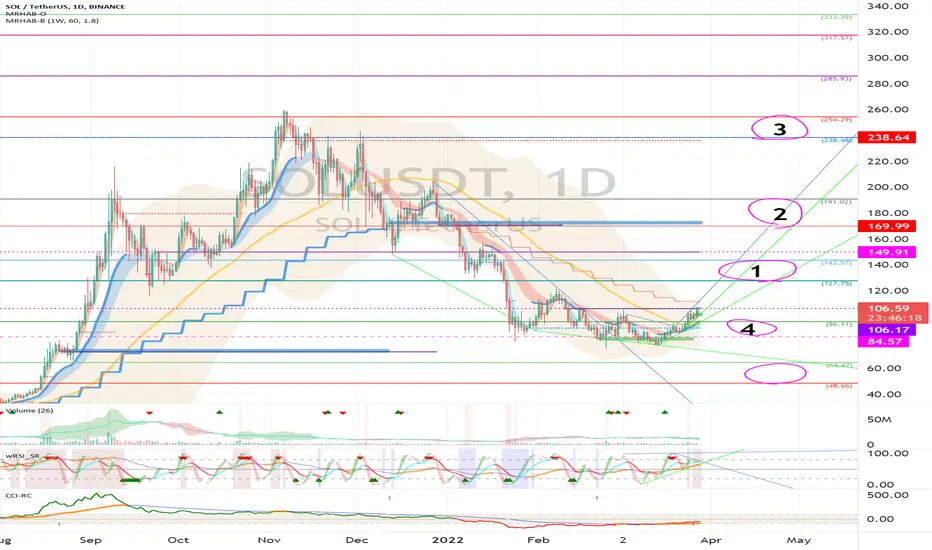Click the (64.47) level label
The image size is (932, 550).
pyautogui.click(x=838, y=365)
